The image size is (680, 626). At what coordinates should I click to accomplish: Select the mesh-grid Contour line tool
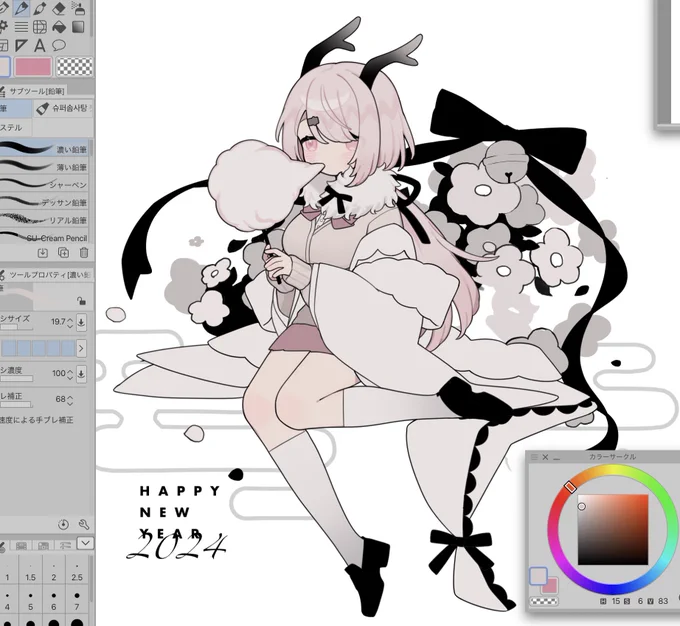[x=40, y=27]
